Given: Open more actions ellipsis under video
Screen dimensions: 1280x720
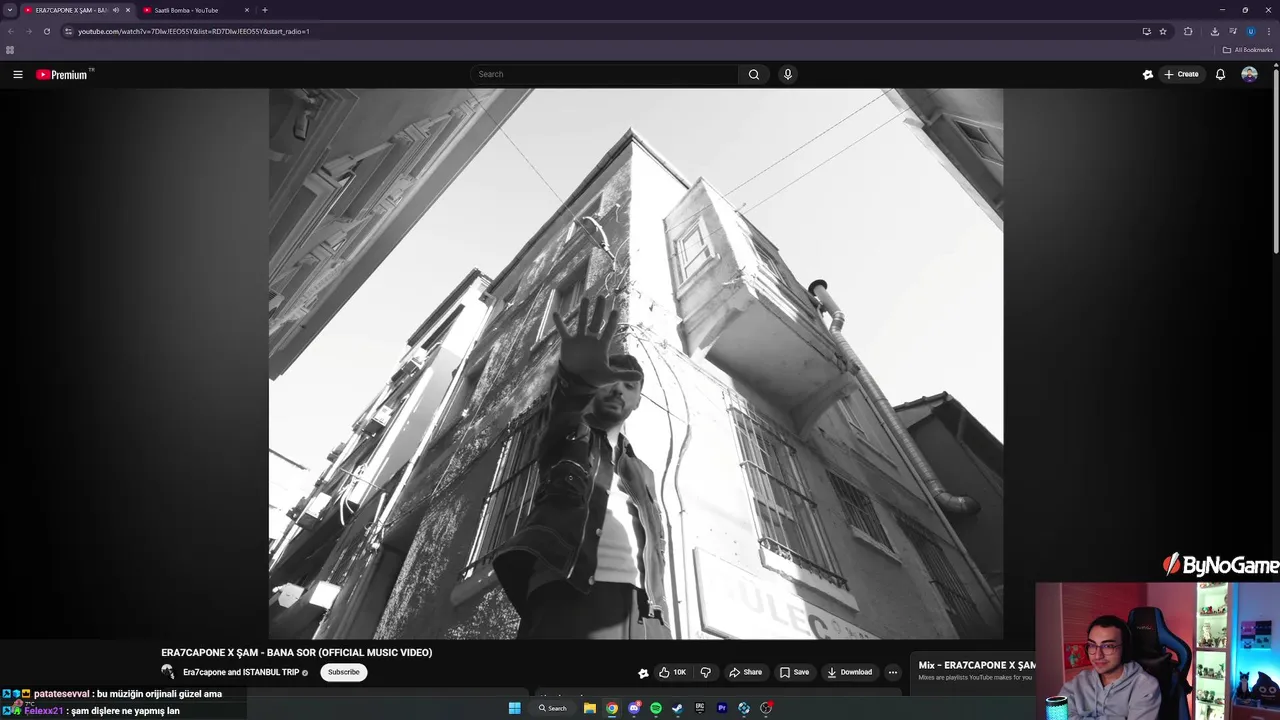Looking at the screenshot, I should pos(893,672).
